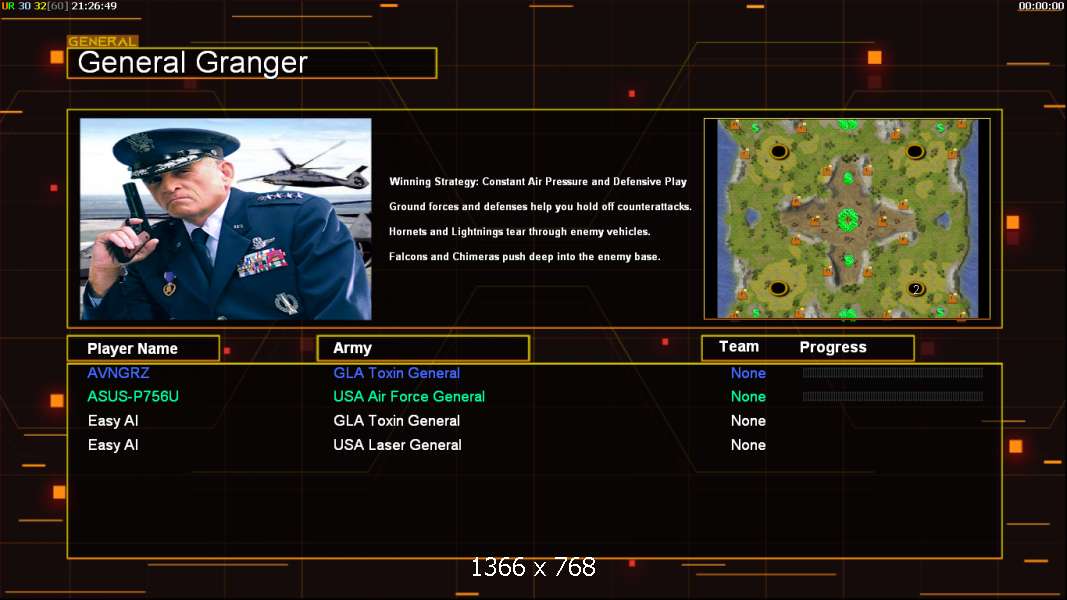Viewport: 1067px width, 600px height.
Task: Click the white GLA Toxin General Easy AI entry
Action: coord(397,421)
